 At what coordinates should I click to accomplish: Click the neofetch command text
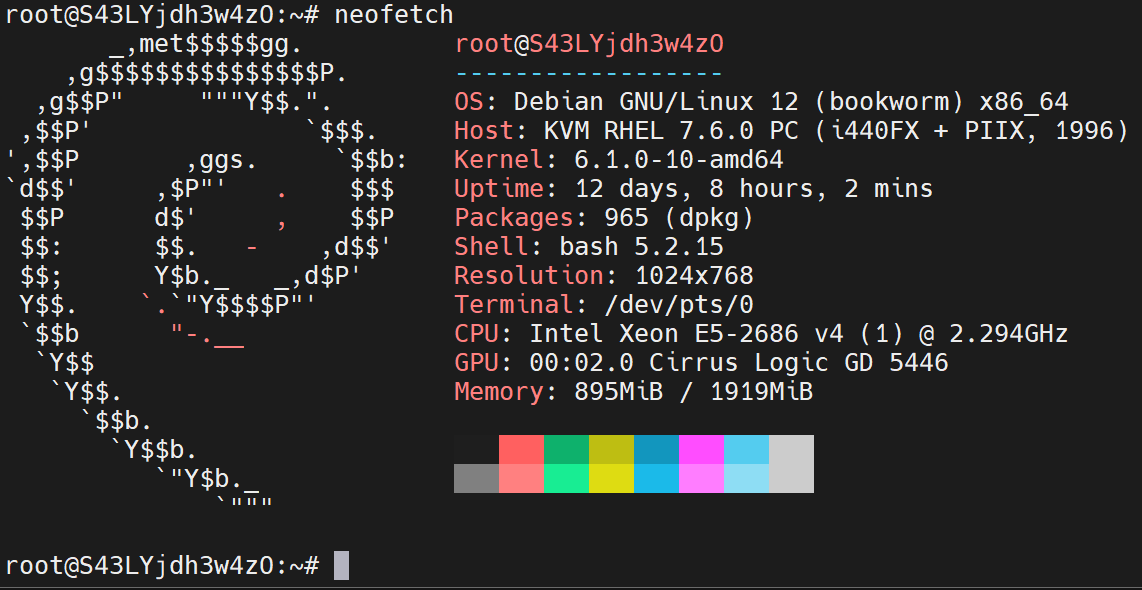(393, 15)
